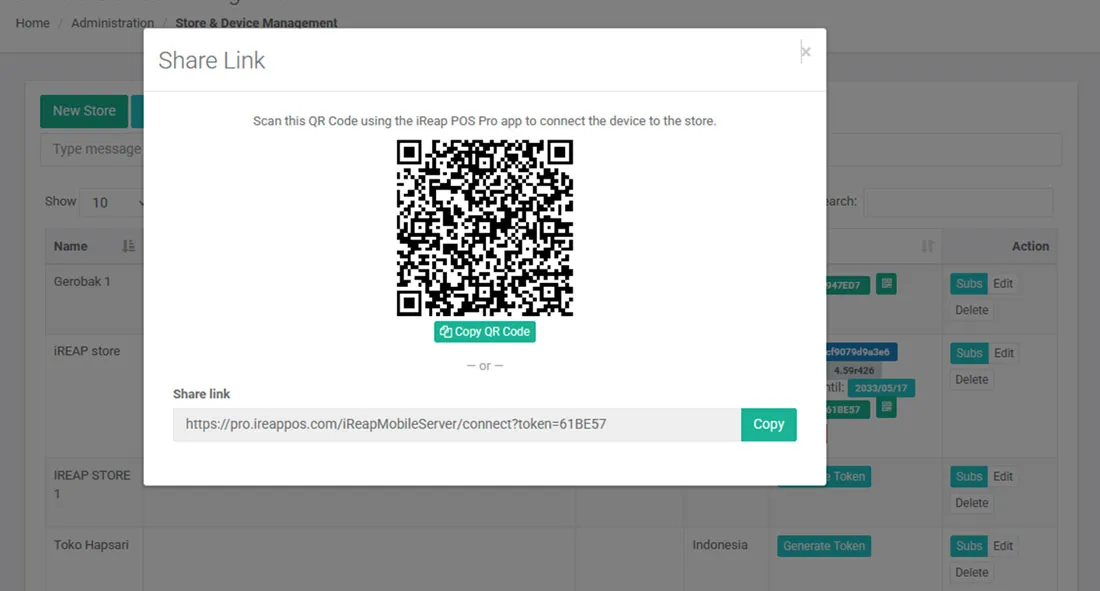Delete the iREAP store row
This screenshot has height=591, width=1100.
[x=972, y=380]
